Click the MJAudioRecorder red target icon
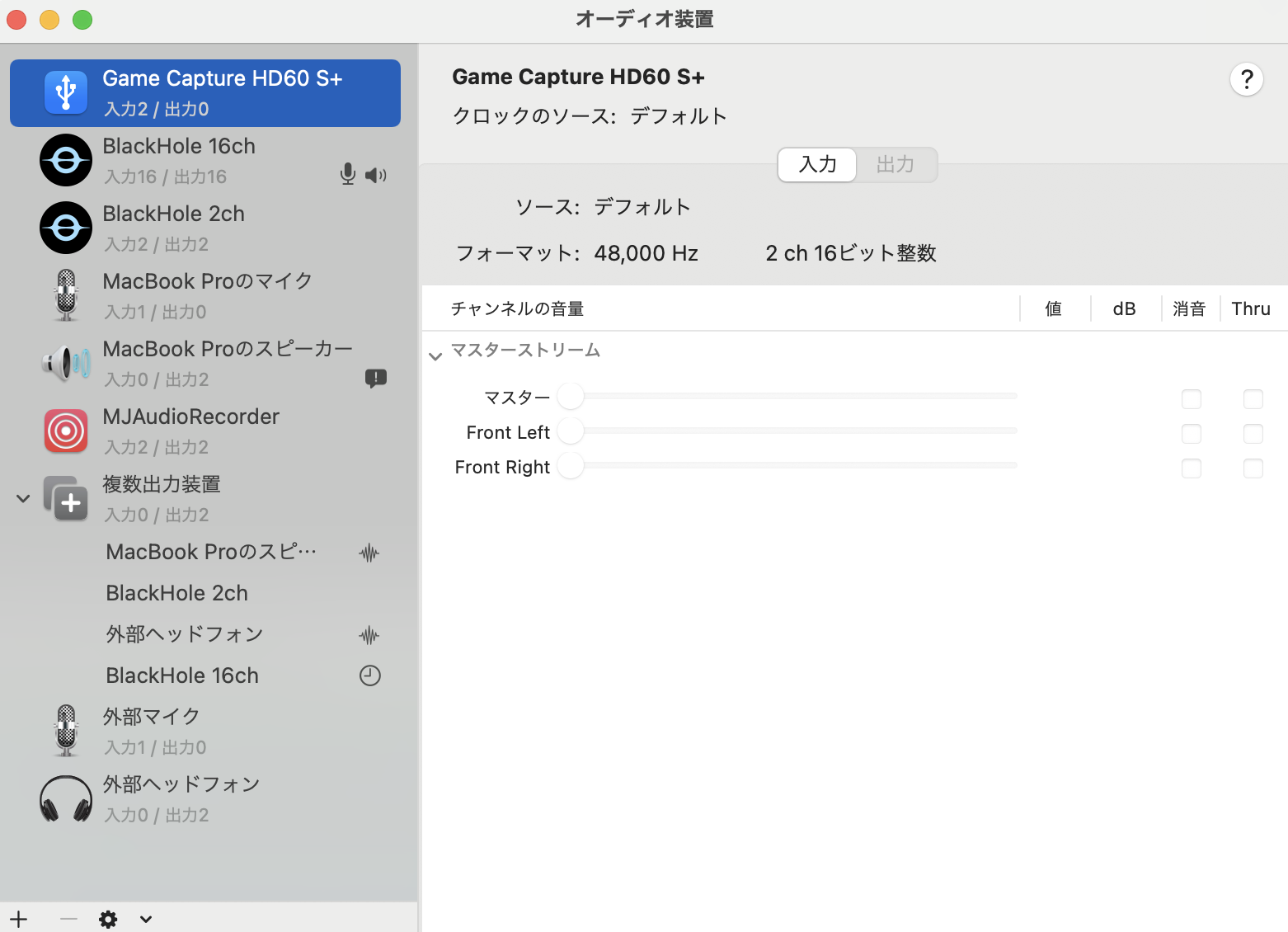This screenshot has height=932, width=1288. 66,431
